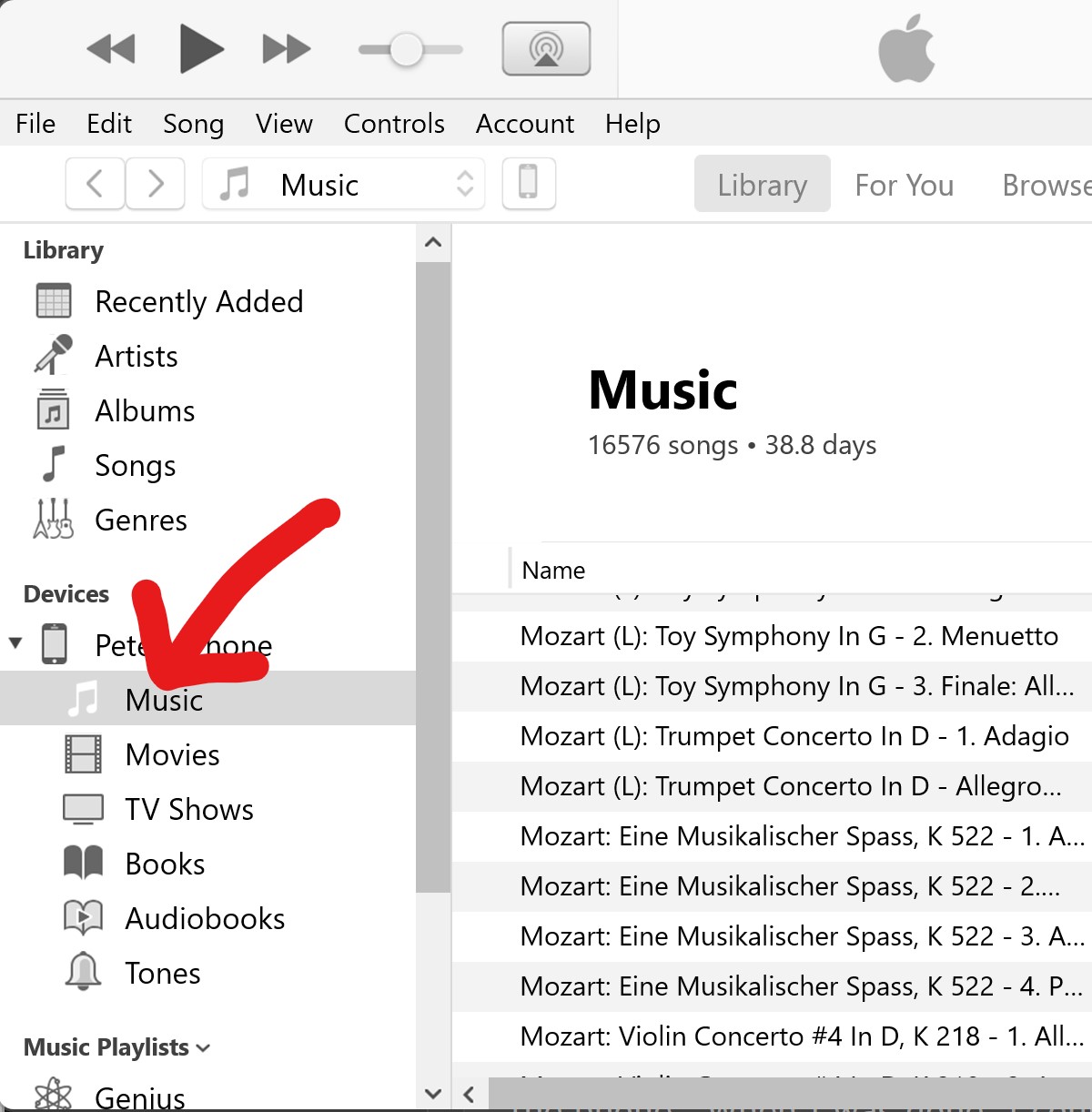This screenshot has height=1112, width=1092.
Task: Switch to the Library tab
Action: pyautogui.click(x=762, y=185)
